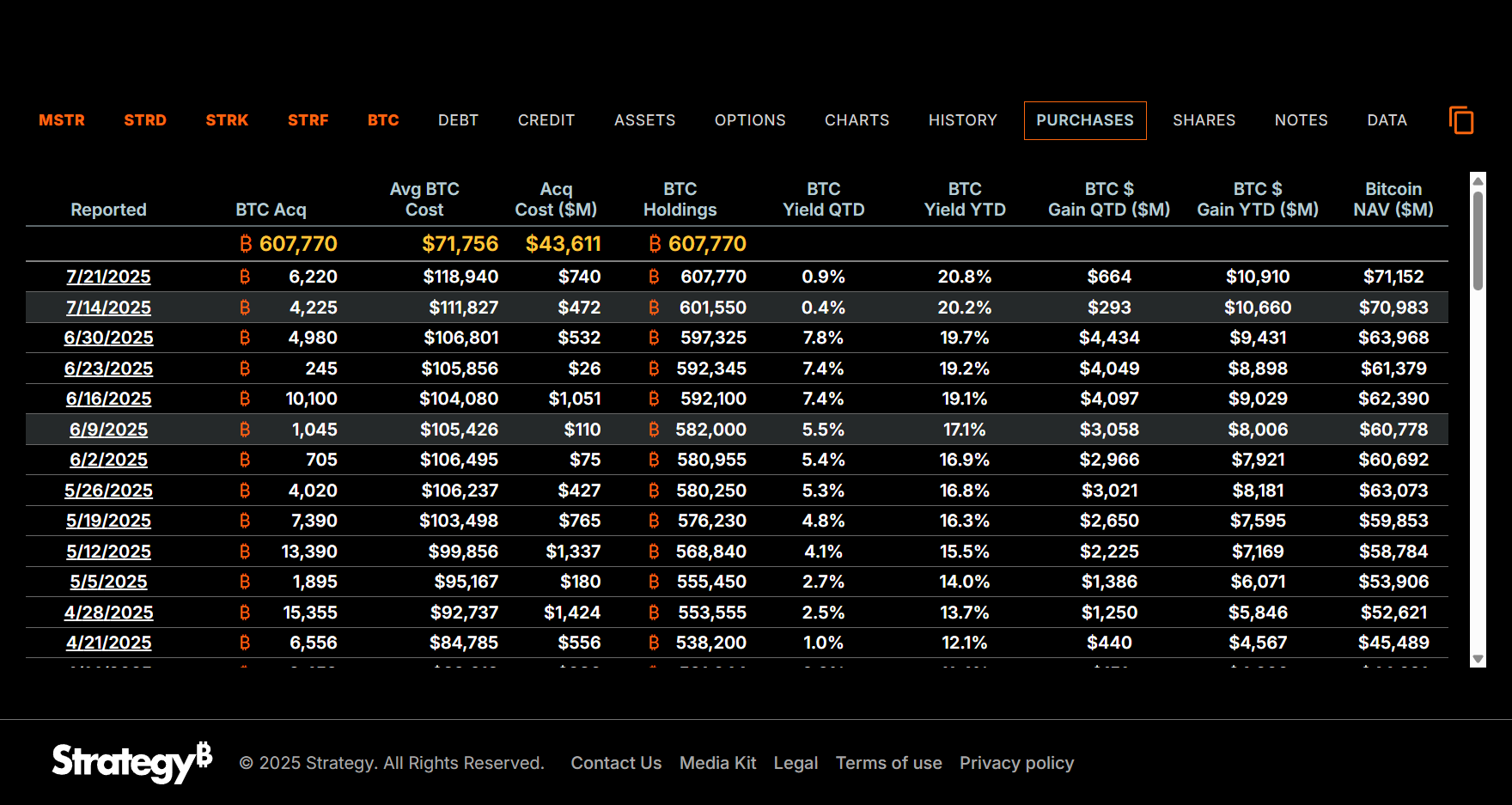This screenshot has height=805, width=1512.
Task: Open the DEBT tab
Action: tap(458, 120)
